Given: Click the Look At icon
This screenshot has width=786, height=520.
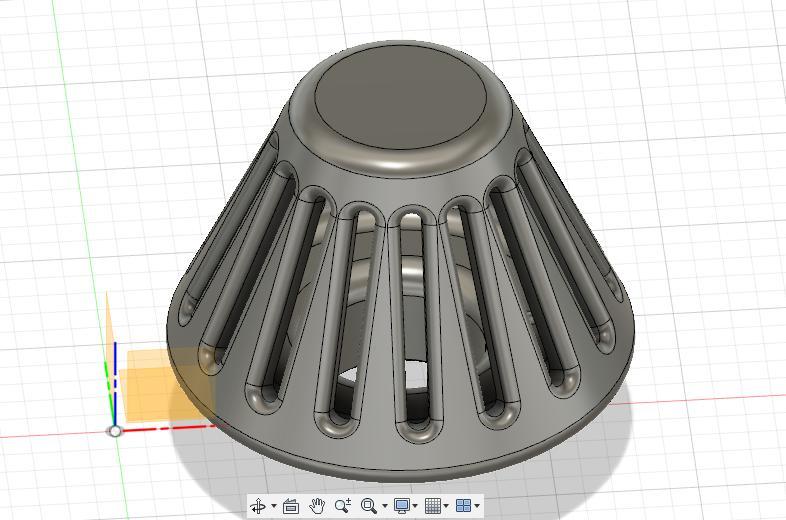Looking at the screenshot, I should tap(291, 506).
